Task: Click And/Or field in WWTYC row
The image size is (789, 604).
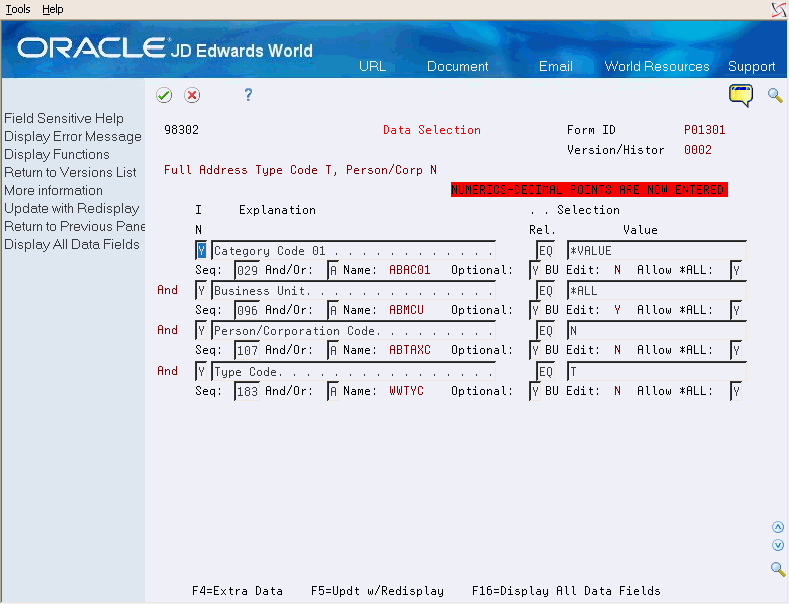Action: point(333,391)
